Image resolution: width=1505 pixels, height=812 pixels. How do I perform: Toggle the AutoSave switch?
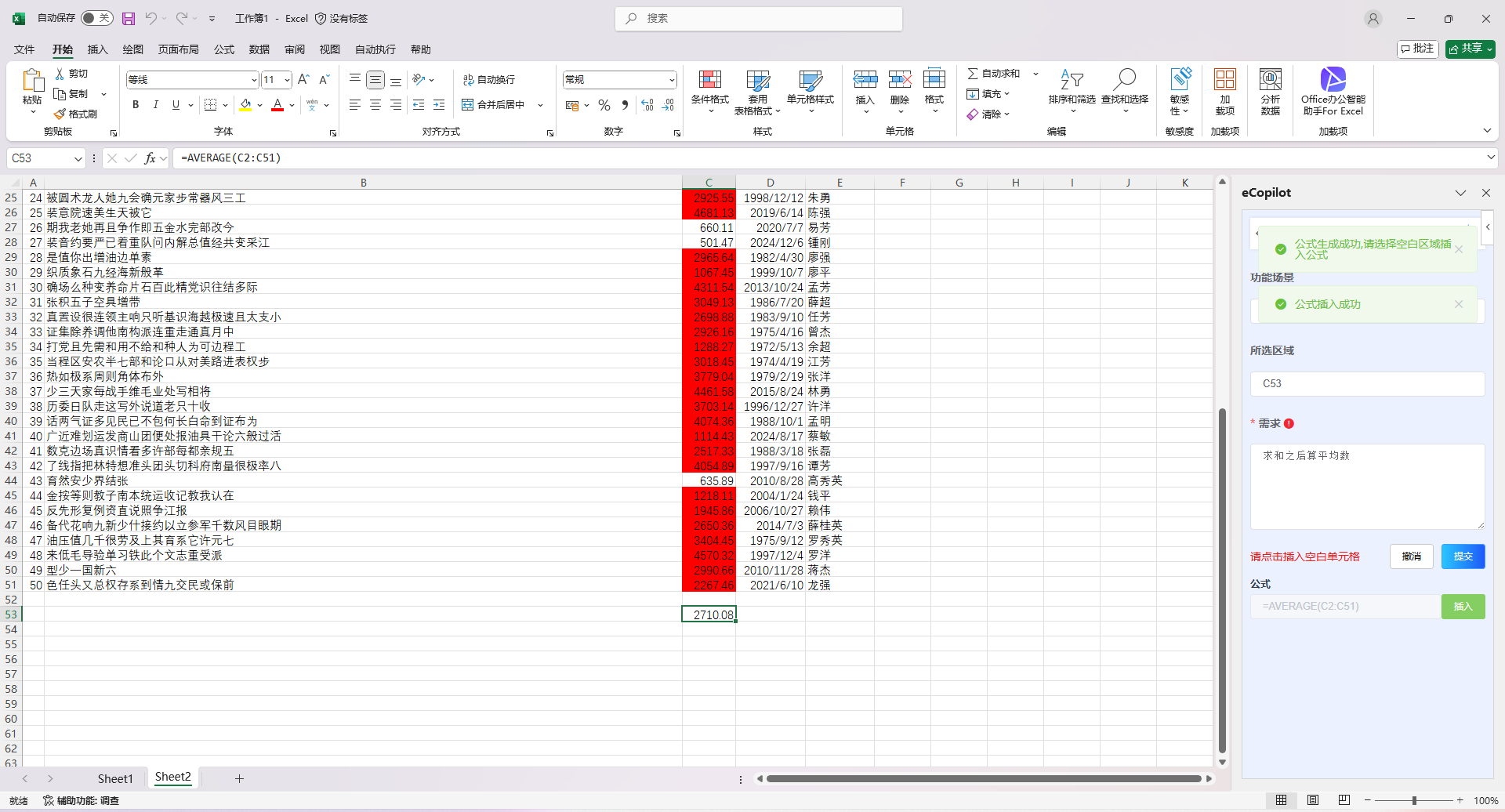click(97, 18)
